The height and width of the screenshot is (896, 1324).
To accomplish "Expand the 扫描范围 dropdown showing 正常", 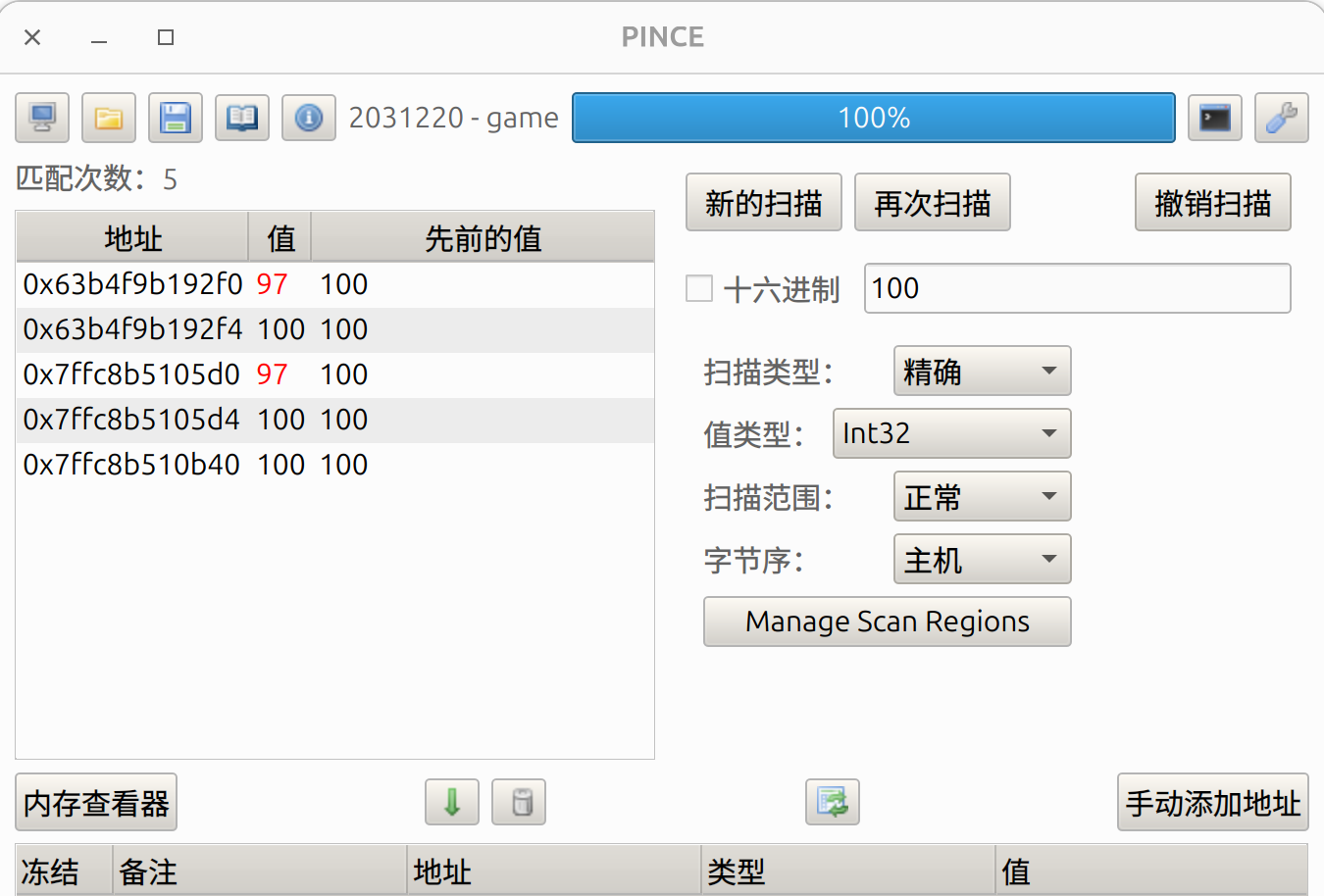I will (x=982, y=497).
